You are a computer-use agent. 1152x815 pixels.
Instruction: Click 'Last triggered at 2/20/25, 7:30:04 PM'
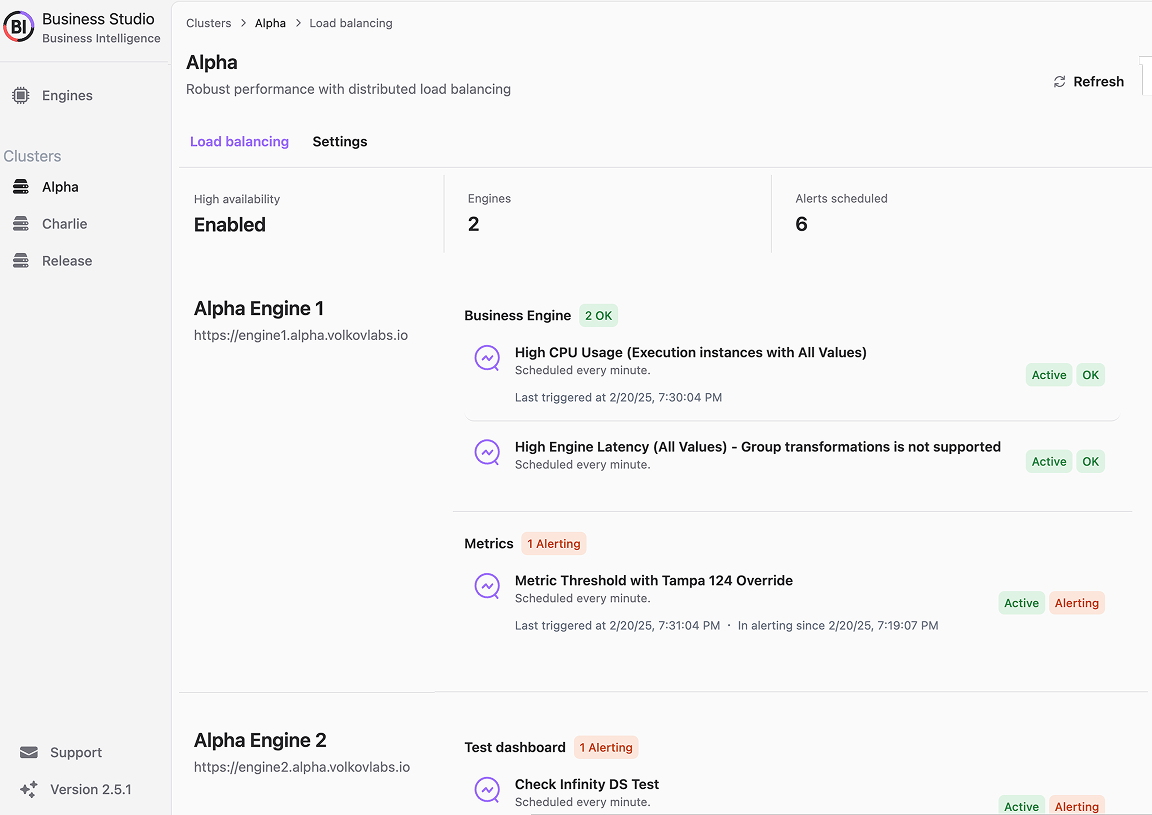click(x=619, y=398)
